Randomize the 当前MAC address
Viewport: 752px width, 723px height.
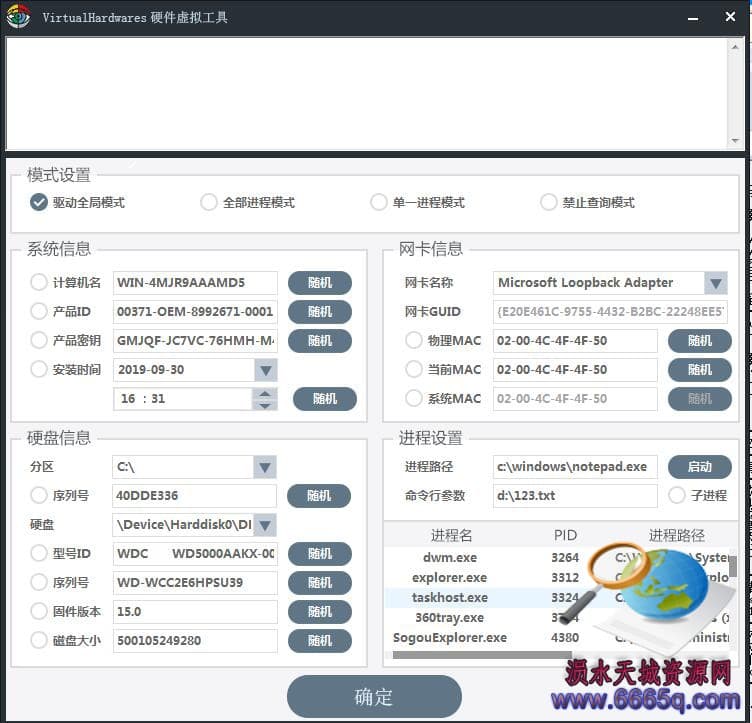(700, 370)
